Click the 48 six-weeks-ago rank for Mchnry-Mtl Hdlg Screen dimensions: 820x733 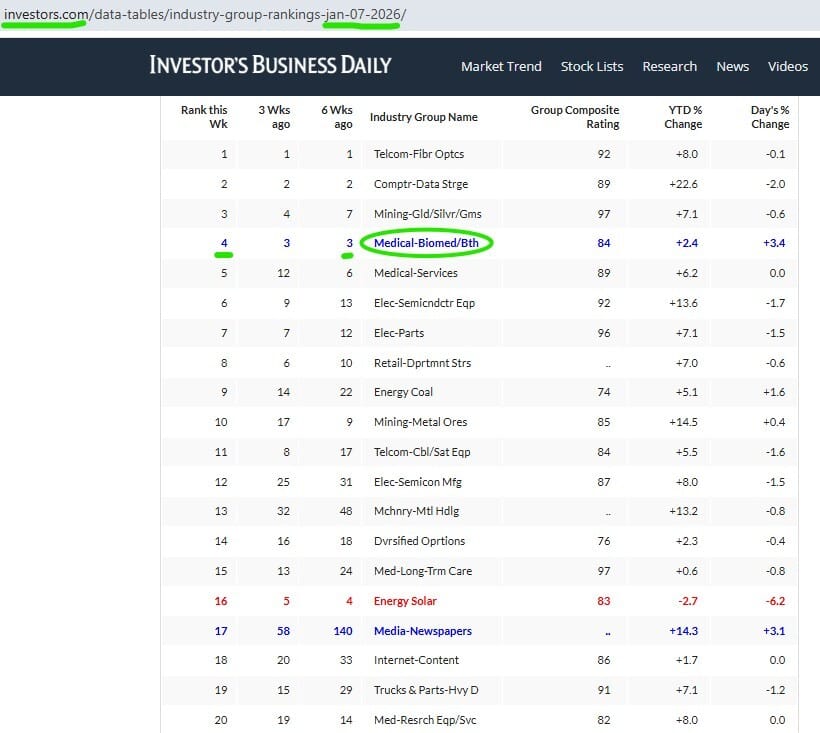click(x=346, y=511)
